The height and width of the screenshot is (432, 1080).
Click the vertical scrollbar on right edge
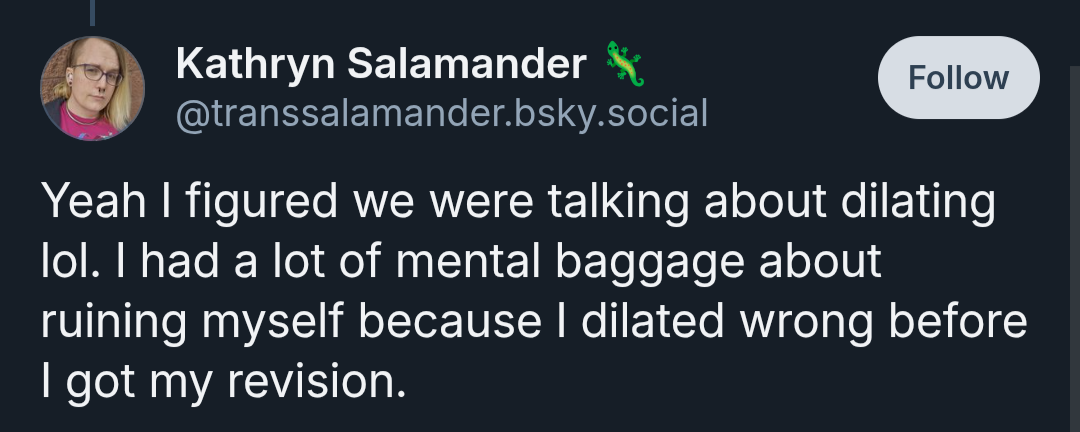(x=1075, y=248)
